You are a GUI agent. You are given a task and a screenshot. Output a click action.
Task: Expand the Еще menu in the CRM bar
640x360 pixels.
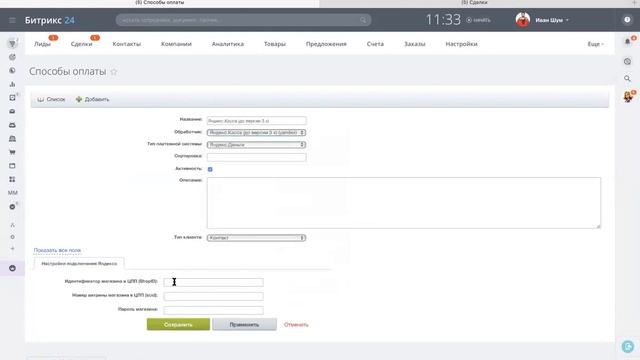596,44
